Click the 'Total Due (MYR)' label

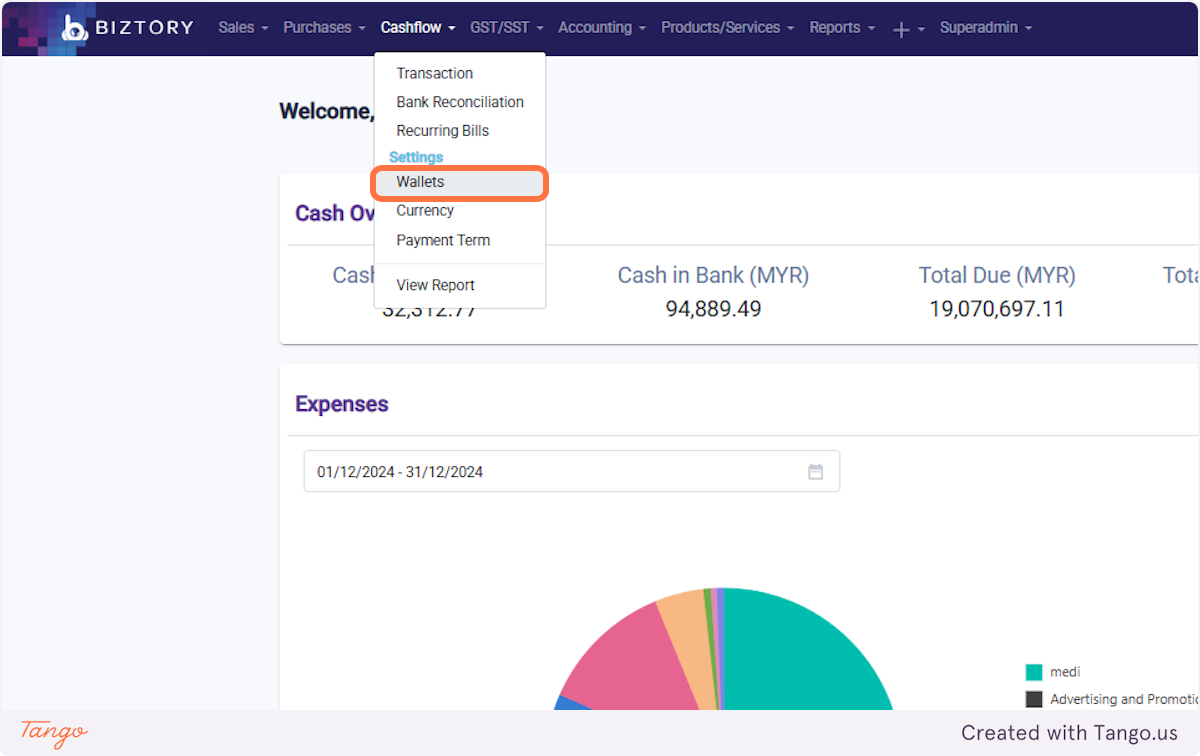(x=997, y=275)
